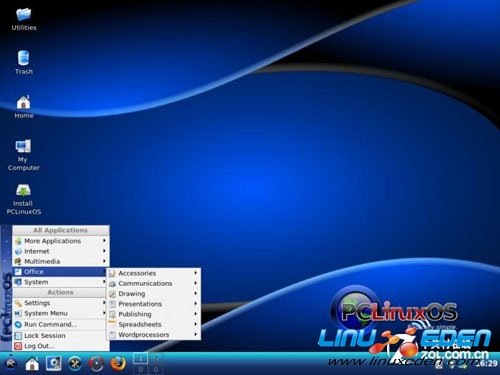The image size is (500, 375).
Task: Expand the System Menu submenu arrow
Action: (104, 313)
